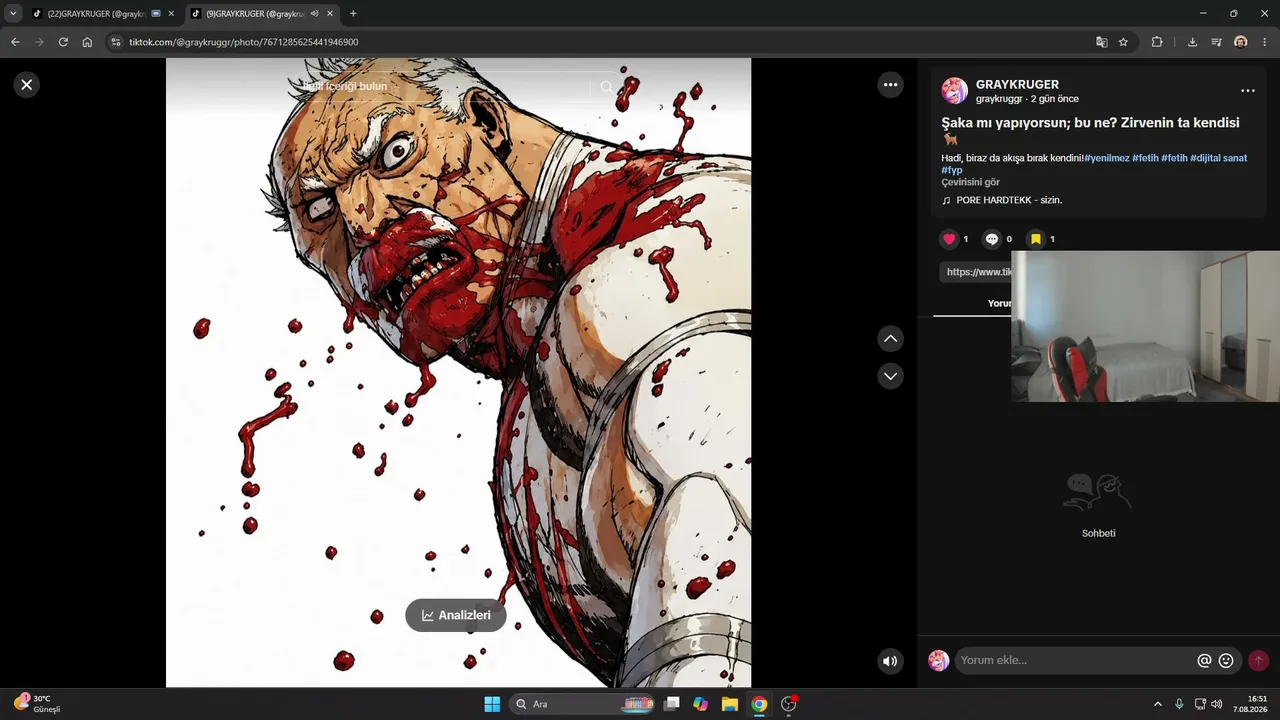Close the (9)GRAYKRUGER tab
1280x720 pixels.
tap(330, 14)
